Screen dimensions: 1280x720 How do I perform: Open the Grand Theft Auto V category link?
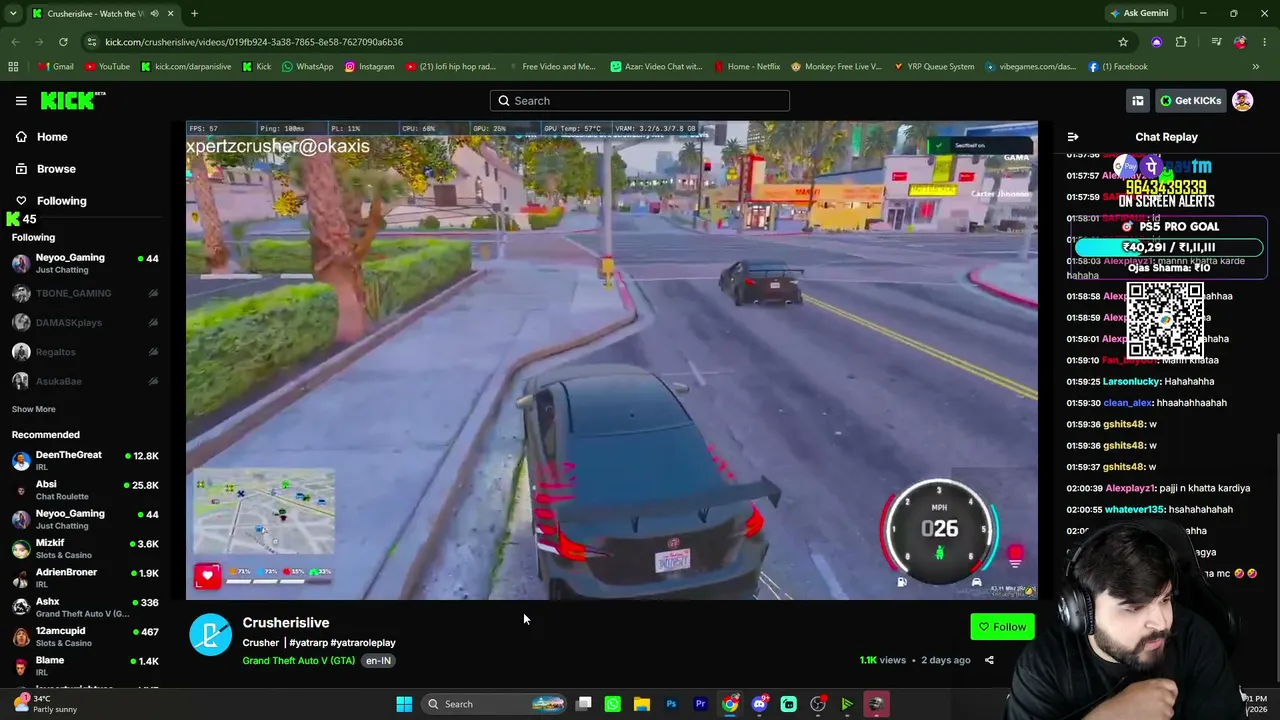pos(298,661)
